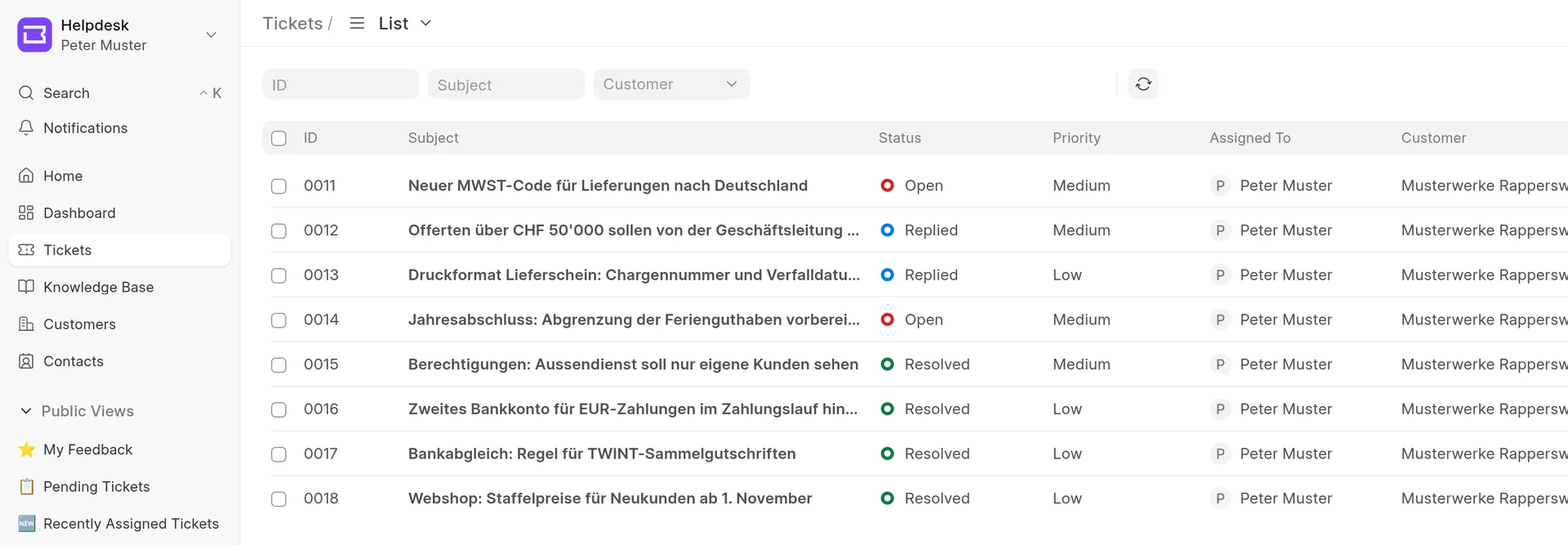Open Recently Assigned Tickets view
This screenshot has width=1568, height=545.
119,523
